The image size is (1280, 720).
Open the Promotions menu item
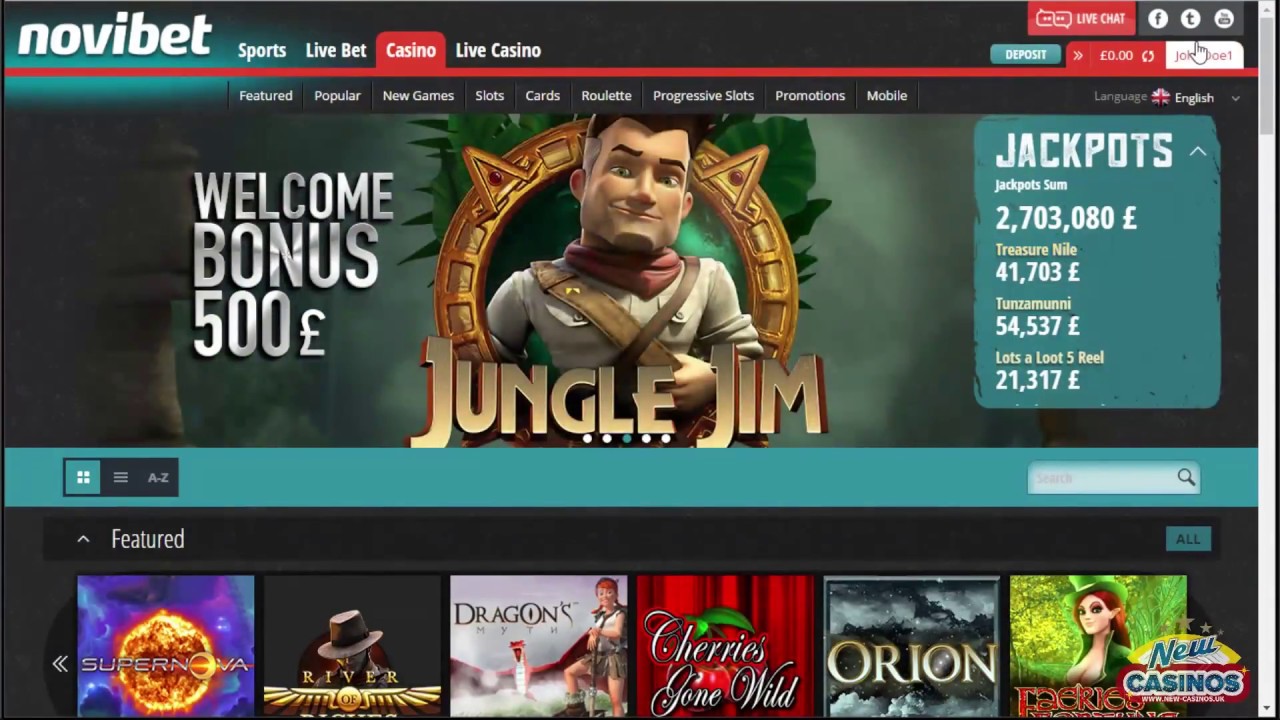810,96
